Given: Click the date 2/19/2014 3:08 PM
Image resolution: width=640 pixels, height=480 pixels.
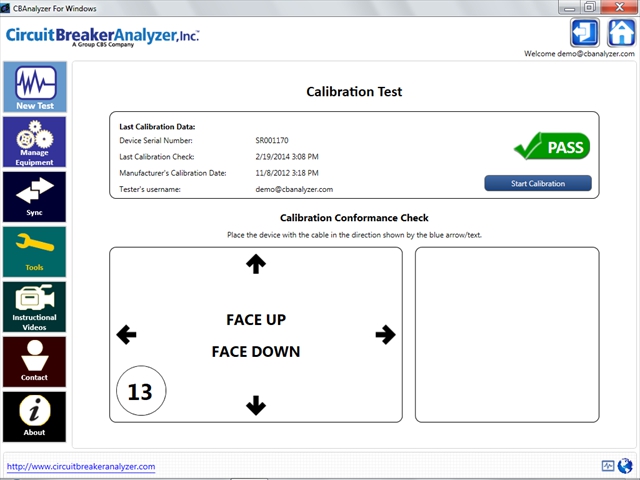Looking at the screenshot, I should (287, 157).
